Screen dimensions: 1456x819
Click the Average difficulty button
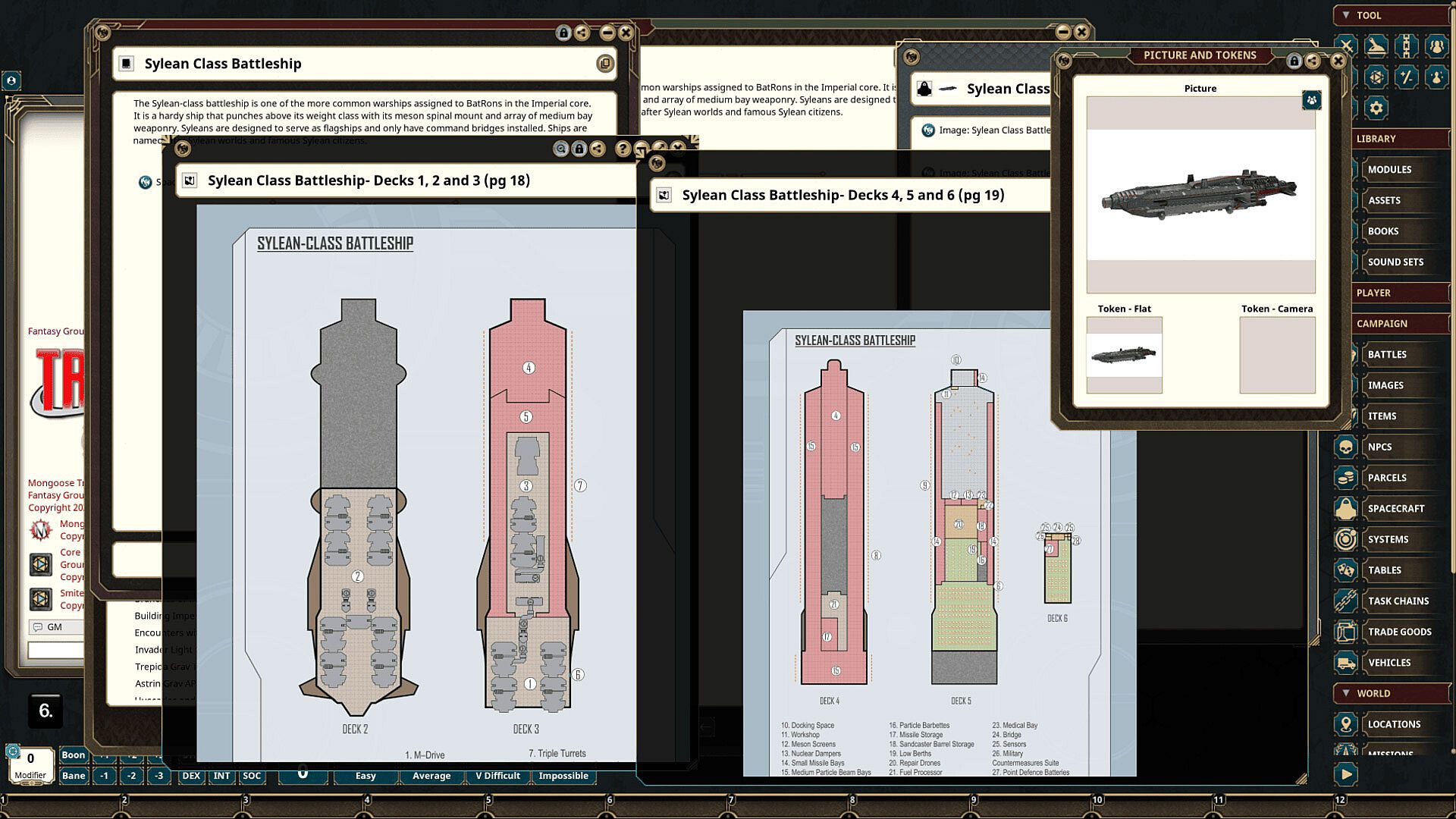point(431,776)
